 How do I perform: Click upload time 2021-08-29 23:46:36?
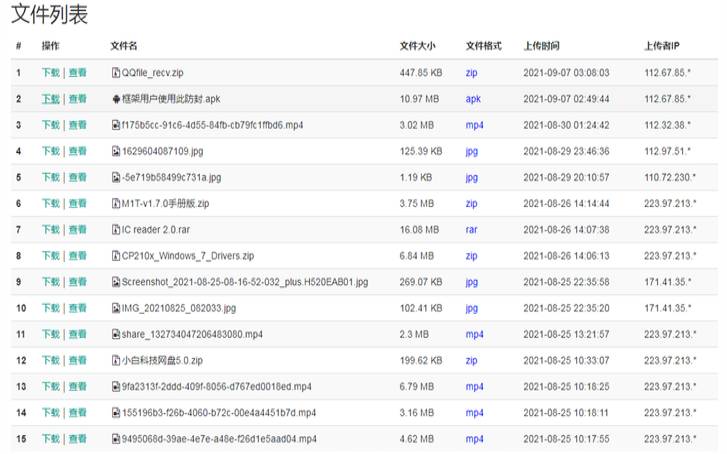(566, 151)
